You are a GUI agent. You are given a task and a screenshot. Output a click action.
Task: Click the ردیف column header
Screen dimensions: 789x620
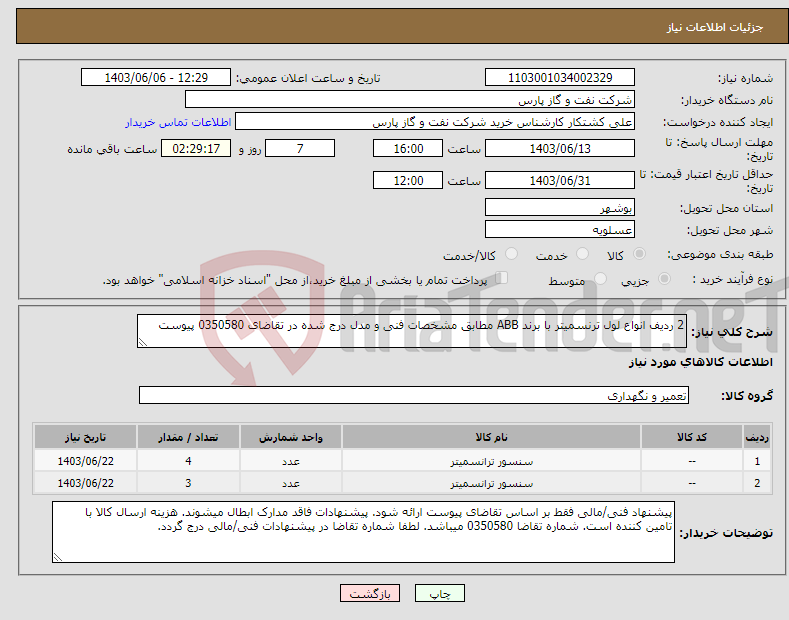click(757, 437)
